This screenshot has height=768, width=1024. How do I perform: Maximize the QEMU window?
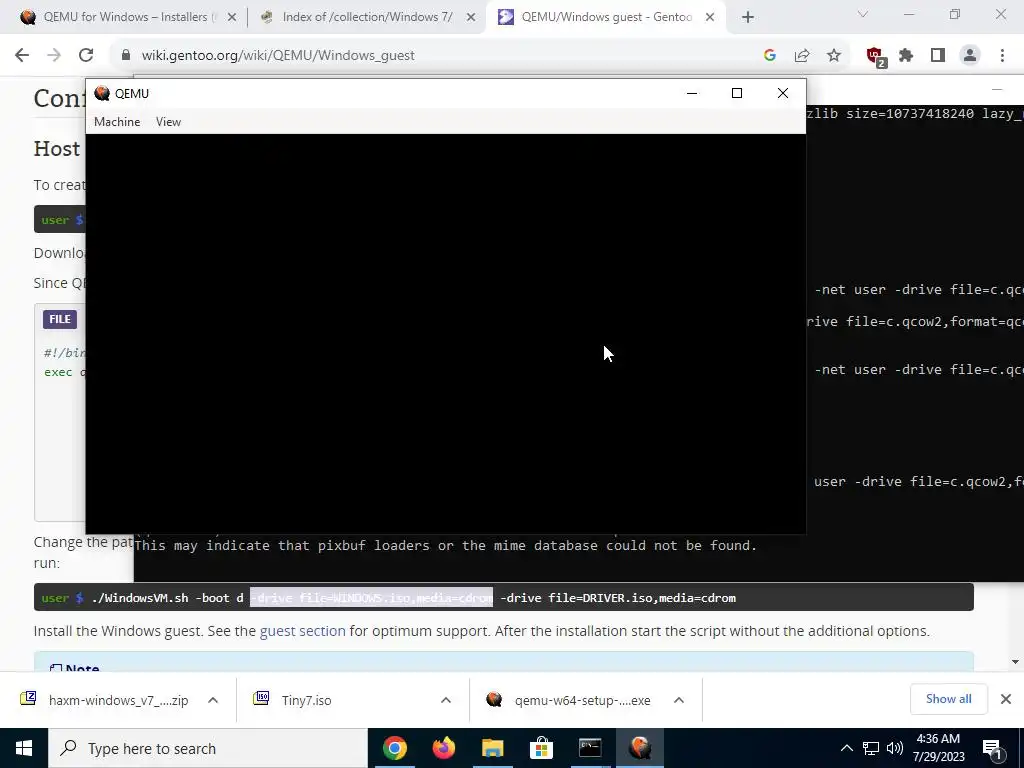pos(737,93)
